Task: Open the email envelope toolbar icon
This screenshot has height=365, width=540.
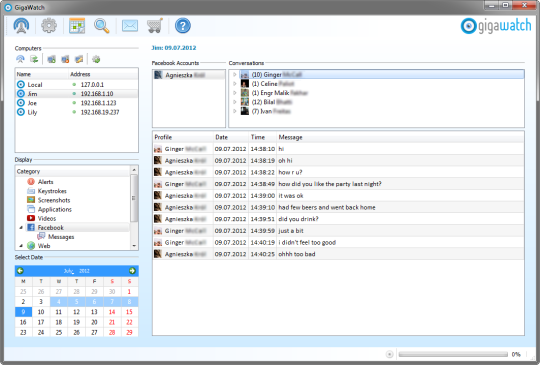Action: coord(130,25)
